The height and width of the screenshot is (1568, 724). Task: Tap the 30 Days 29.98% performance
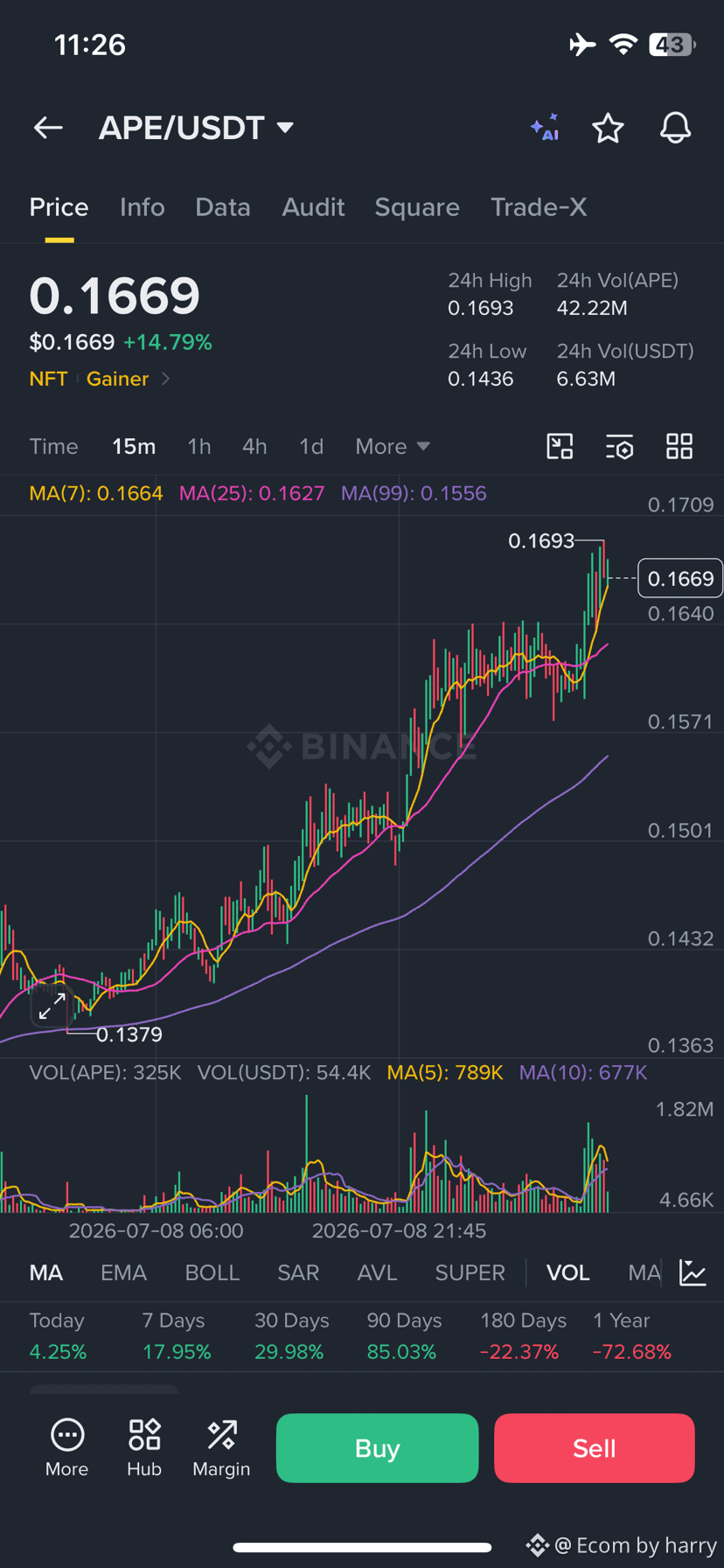291,1336
